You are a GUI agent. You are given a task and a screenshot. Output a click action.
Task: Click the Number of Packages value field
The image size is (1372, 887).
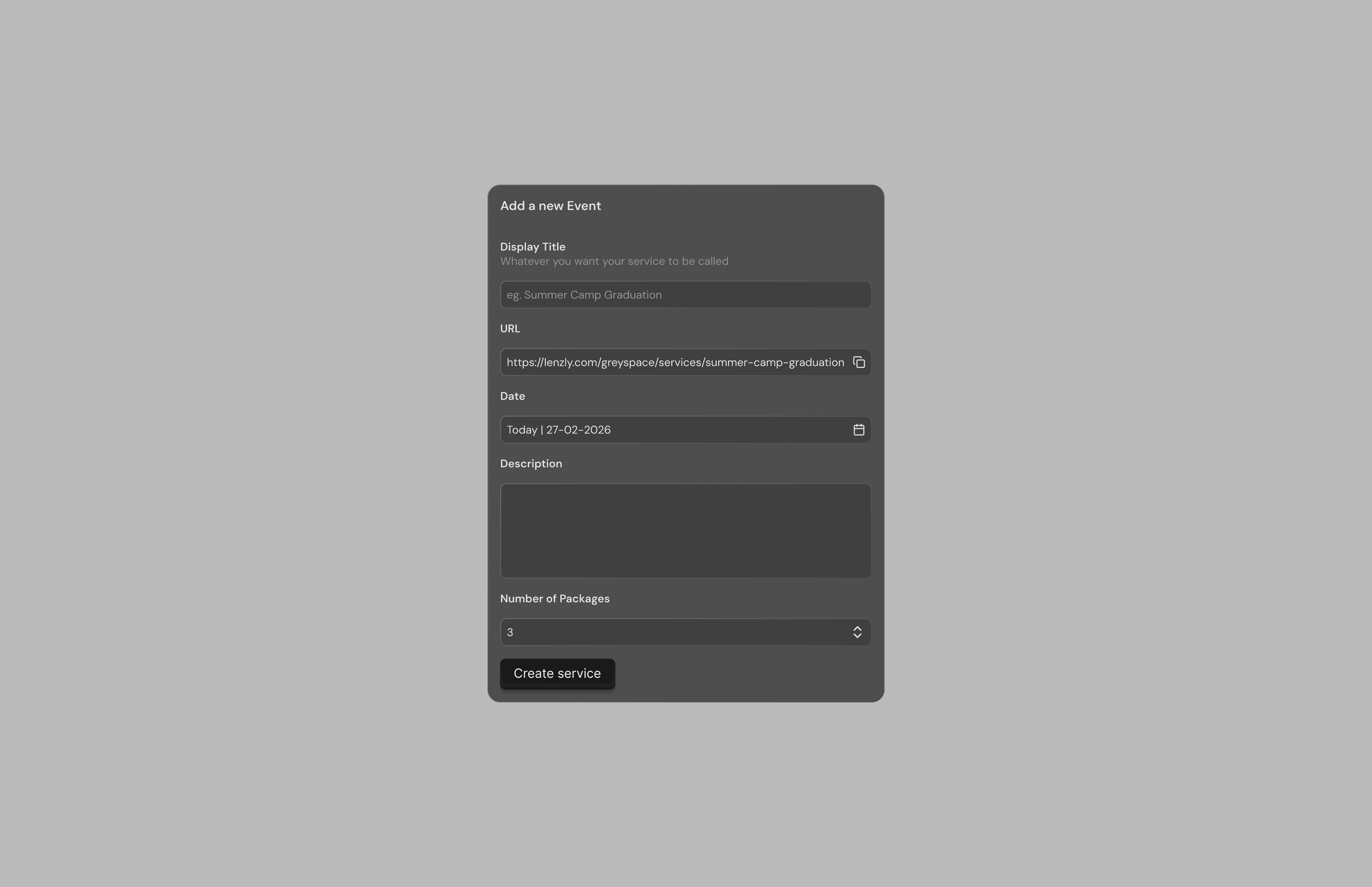click(662, 632)
